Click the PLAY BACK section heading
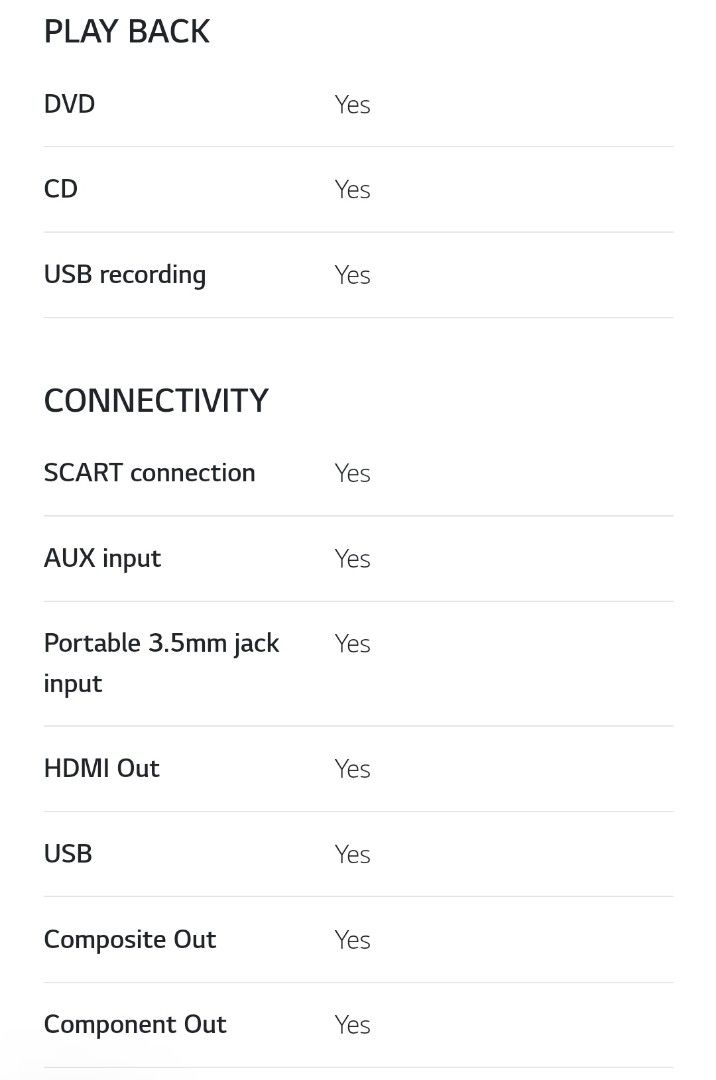The height and width of the screenshot is (1080, 716). [127, 32]
